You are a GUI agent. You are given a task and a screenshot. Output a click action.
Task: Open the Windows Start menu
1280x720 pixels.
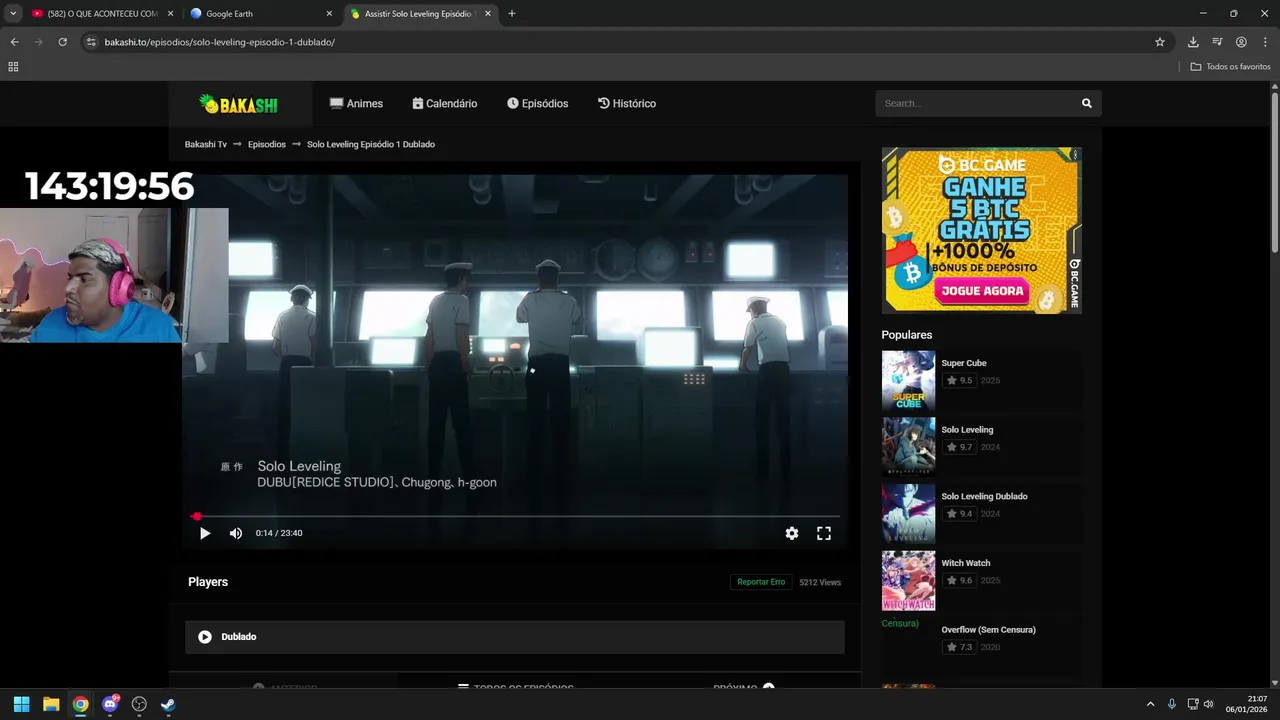tap(21, 704)
